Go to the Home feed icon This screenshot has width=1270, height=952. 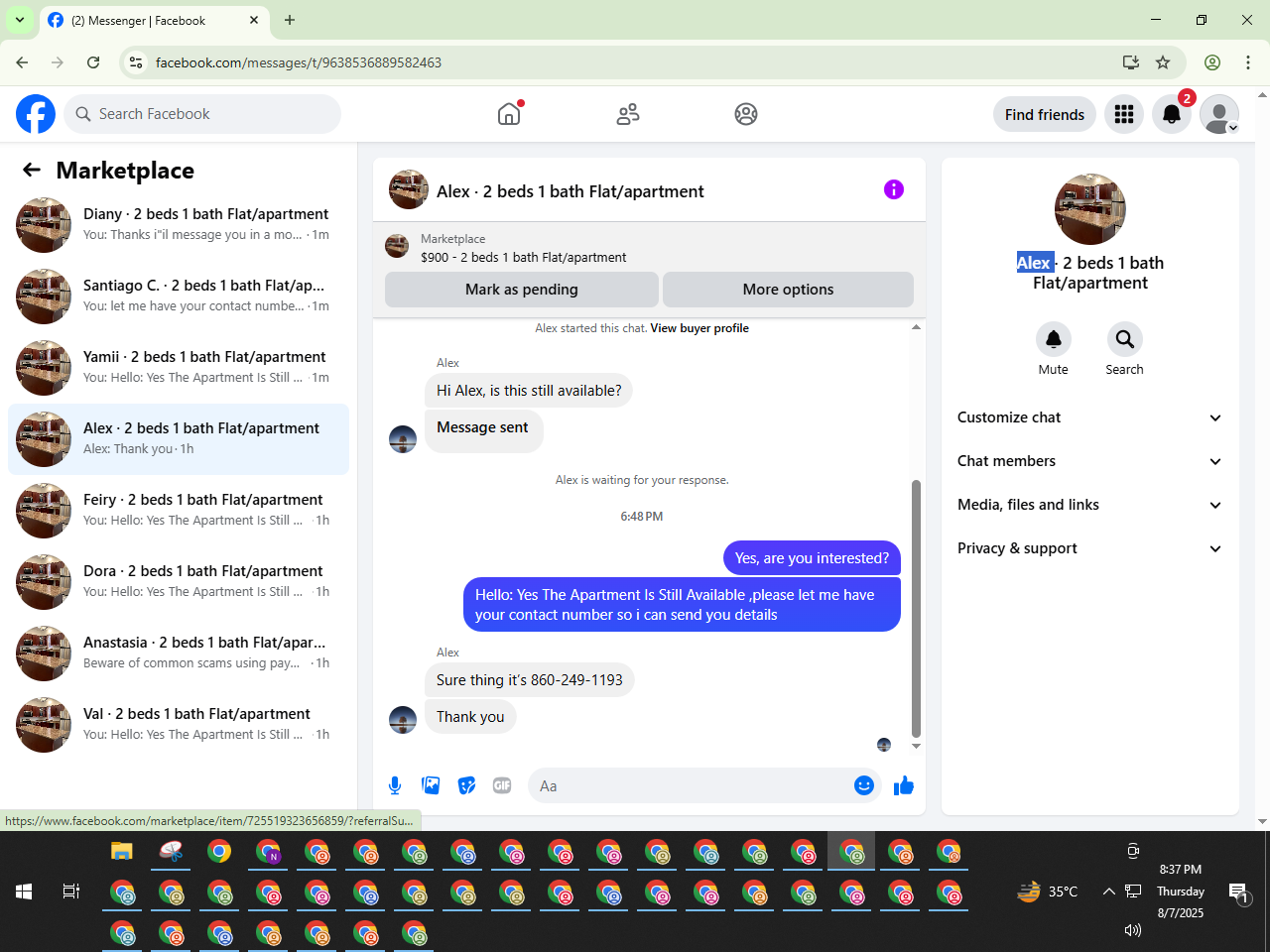point(509,114)
